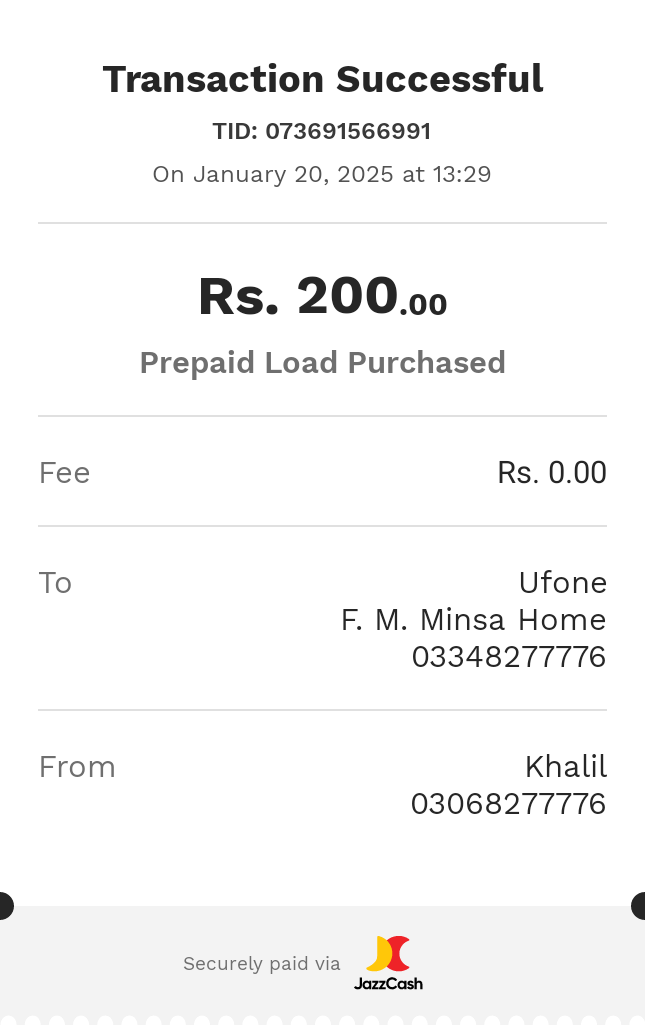Click the transaction time 13:29
Image resolution: width=645 pixels, height=1025 pixels.
click(x=461, y=174)
